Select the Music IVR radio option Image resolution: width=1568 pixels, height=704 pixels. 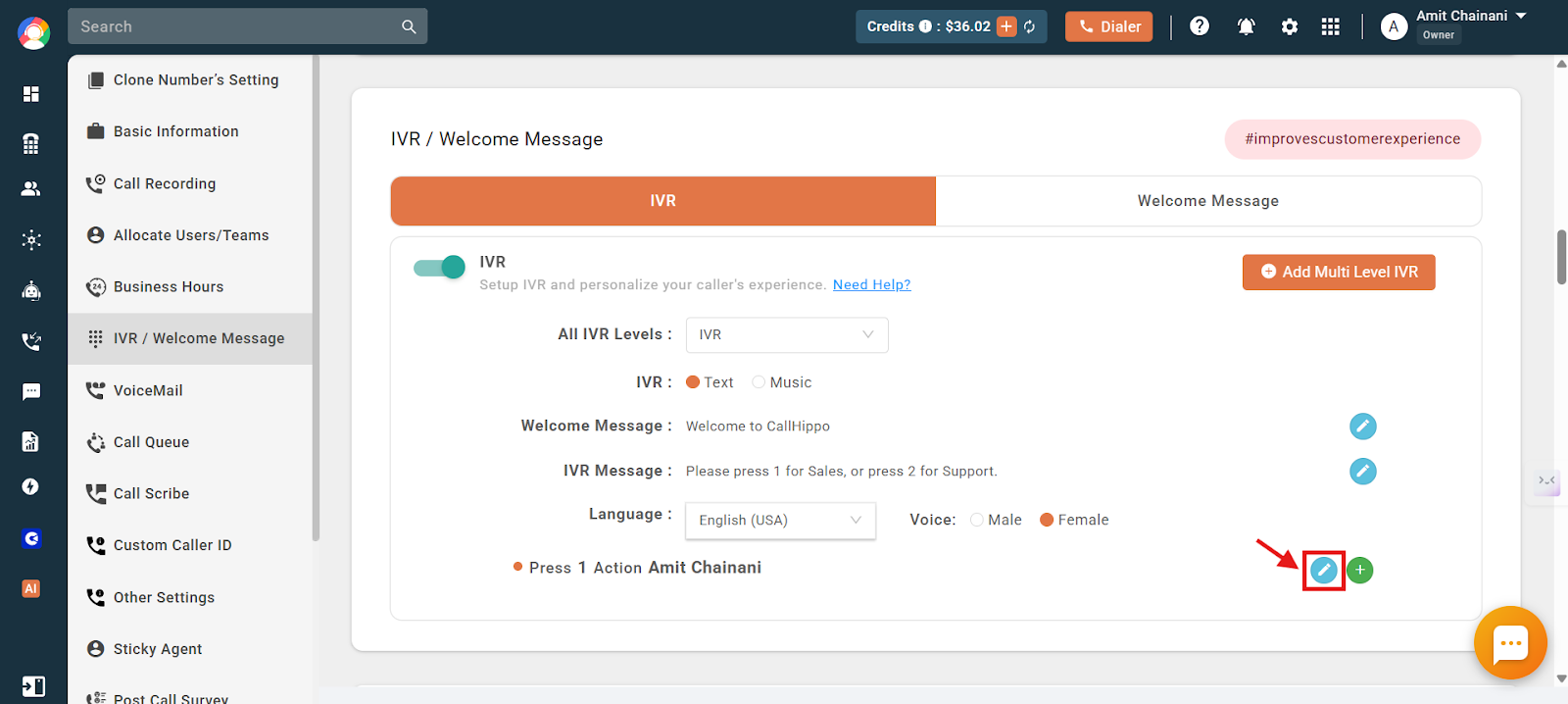tap(759, 382)
